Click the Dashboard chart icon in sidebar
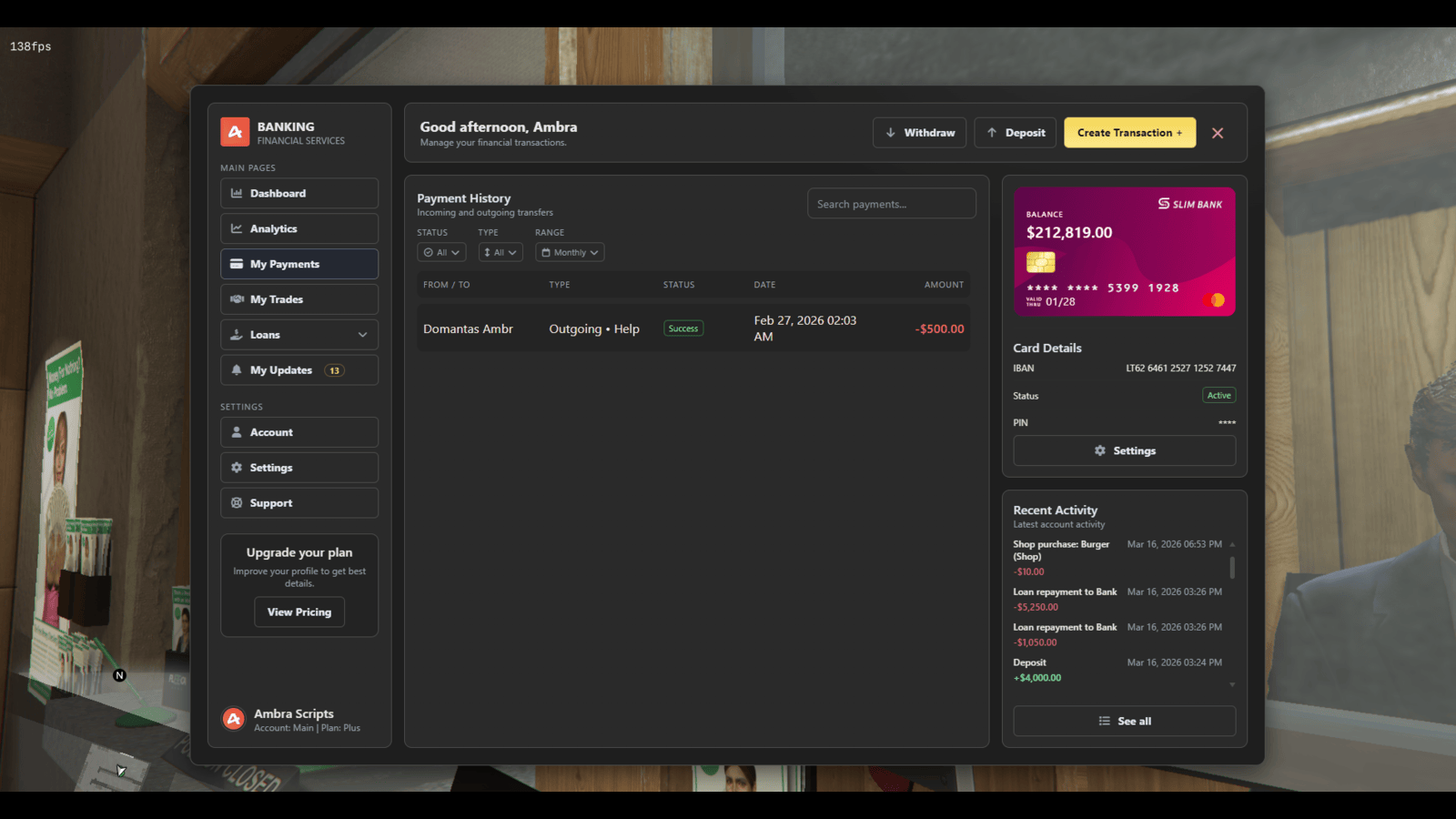Image resolution: width=1456 pixels, height=819 pixels. pos(237,194)
